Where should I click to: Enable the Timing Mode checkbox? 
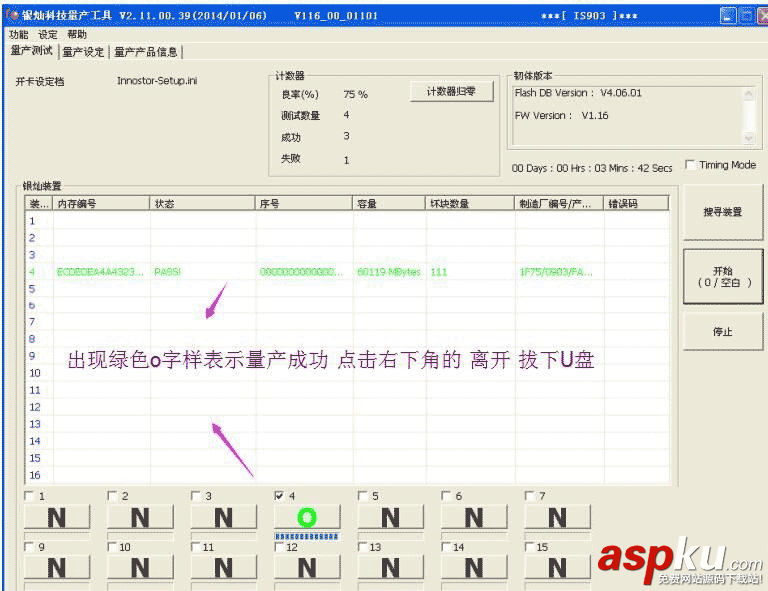(690, 165)
